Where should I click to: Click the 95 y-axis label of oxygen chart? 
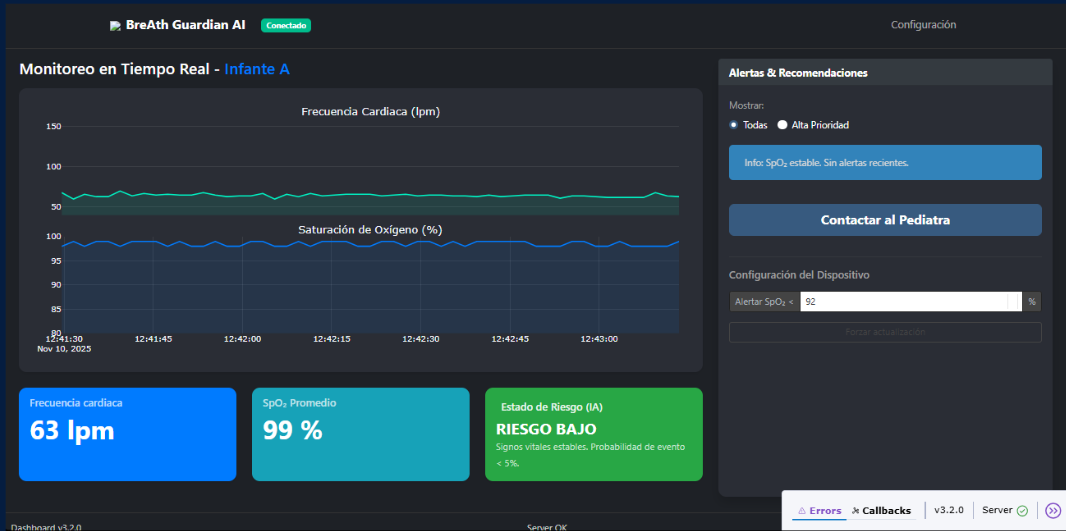pyautogui.click(x=54, y=261)
